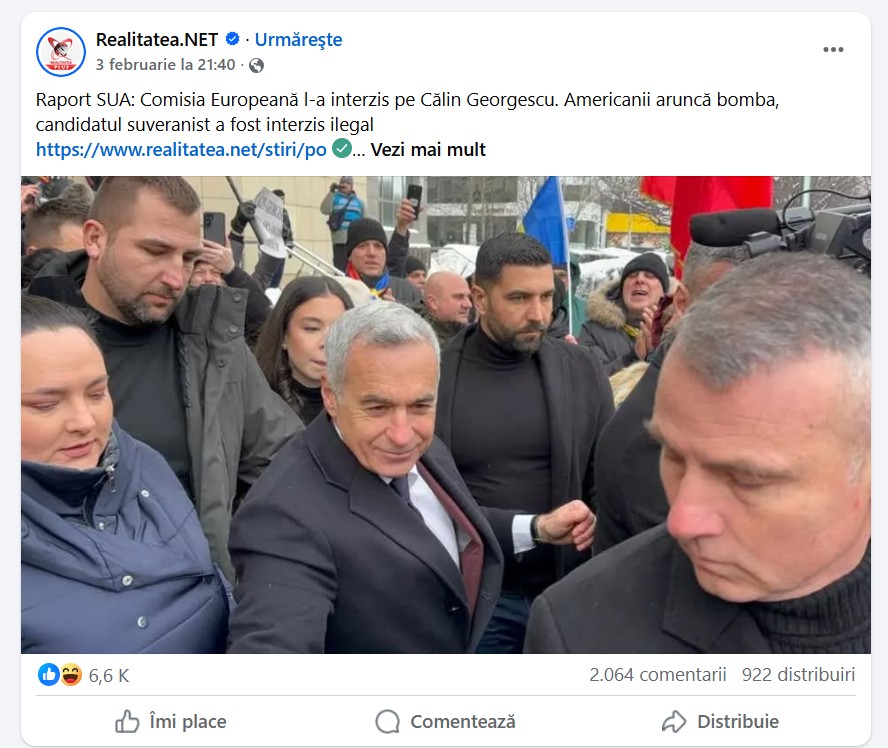This screenshot has width=888, height=748.
Task: View the 6,6 K reactions list
Action: coord(109,675)
